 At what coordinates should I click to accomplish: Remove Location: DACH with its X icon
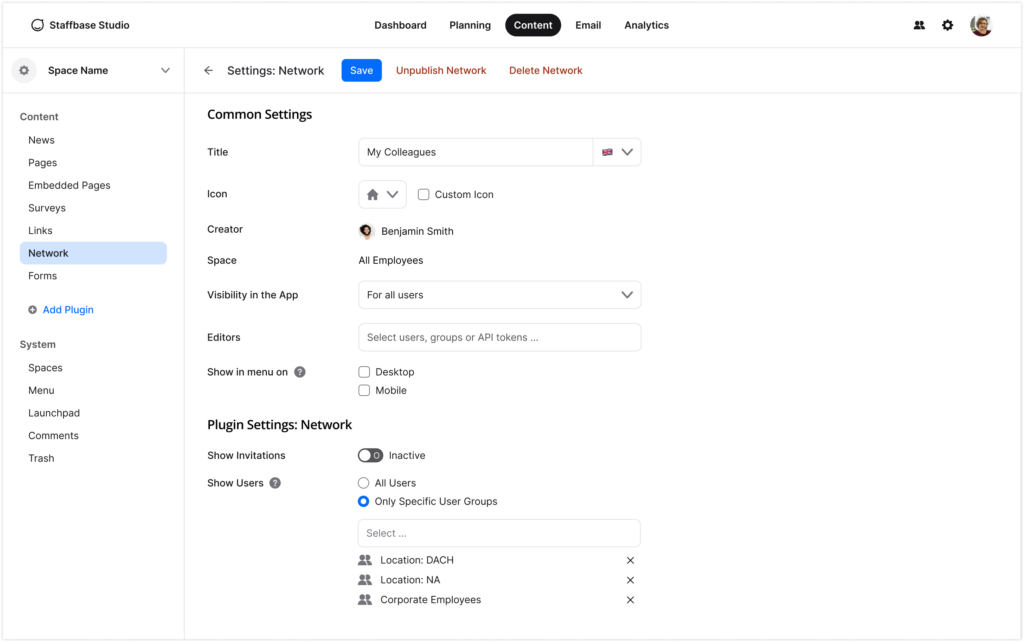tap(630, 560)
